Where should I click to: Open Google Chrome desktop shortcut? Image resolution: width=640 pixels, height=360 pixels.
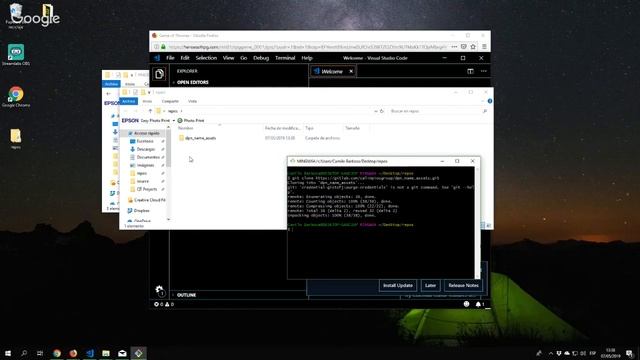click(x=16, y=97)
